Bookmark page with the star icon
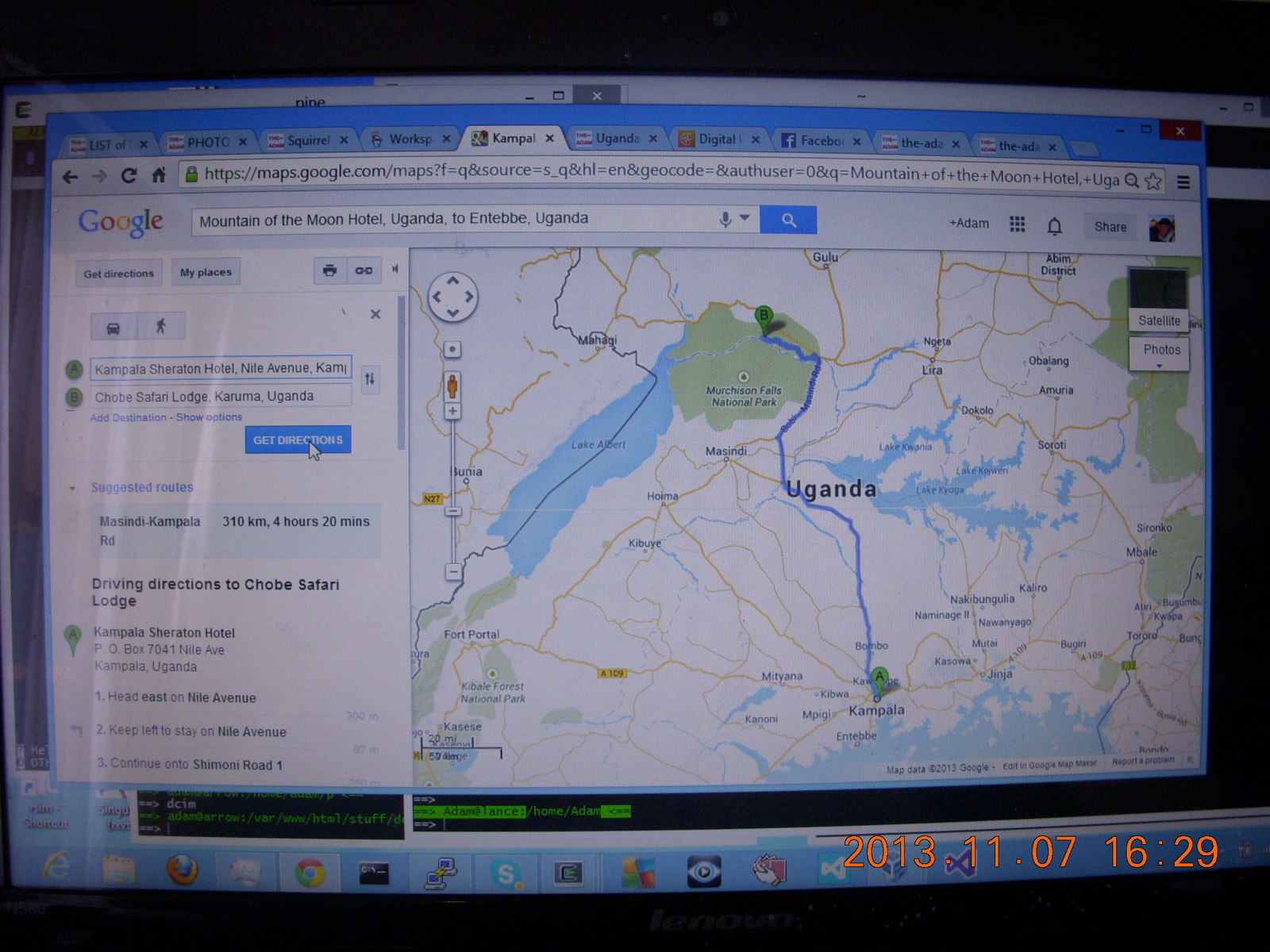 1153,181
